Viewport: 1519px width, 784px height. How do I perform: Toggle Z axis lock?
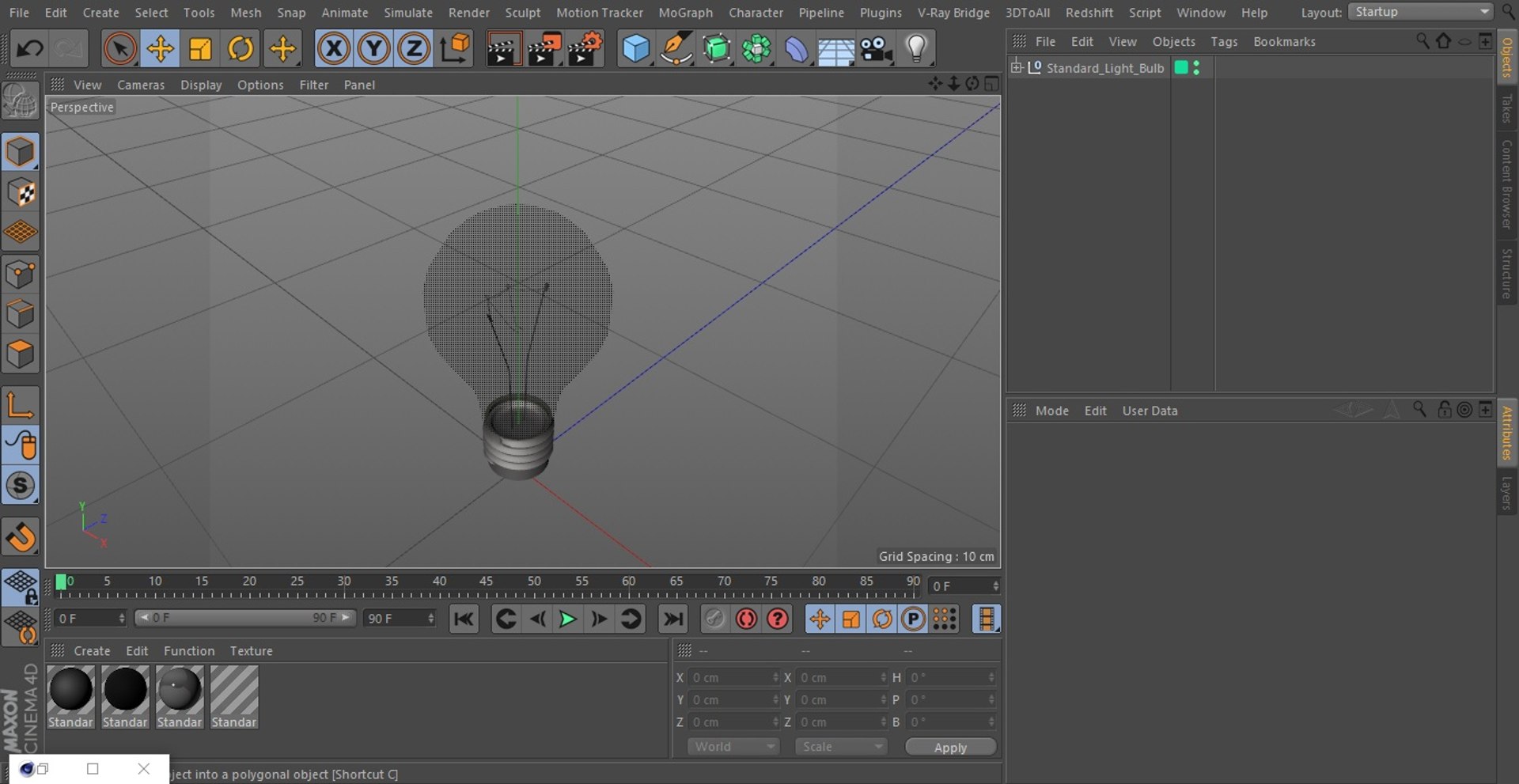point(414,49)
